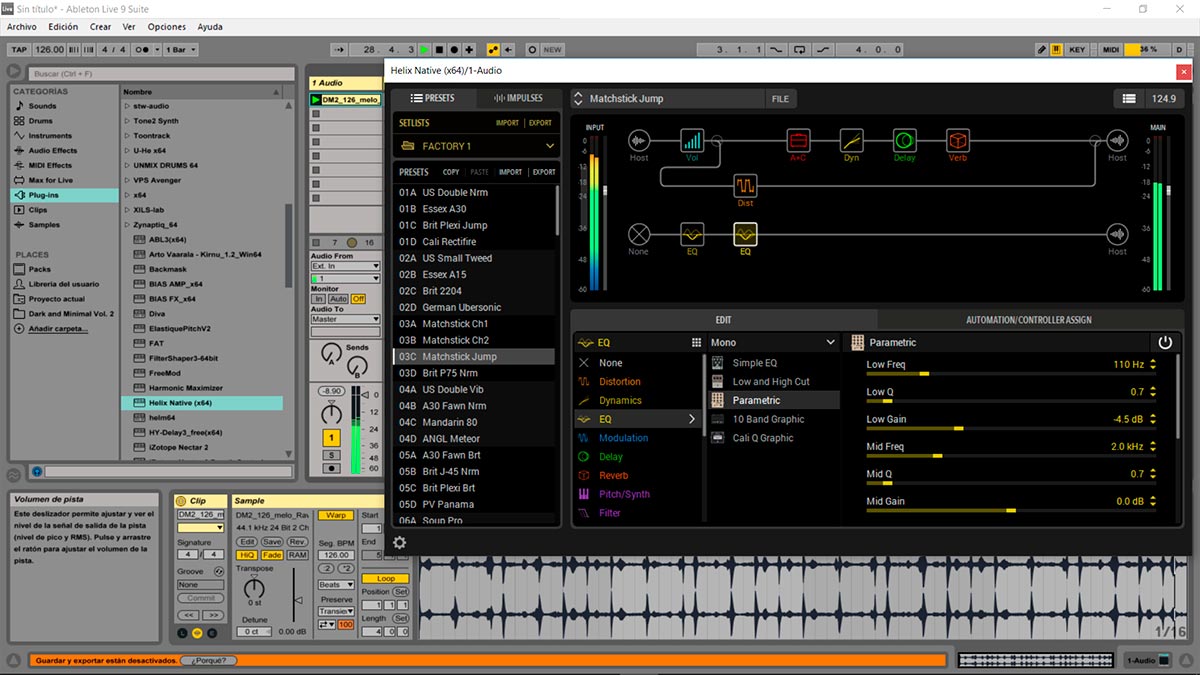Open the Mono routing dropdown
1200x675 pixels.
[772, 342]
